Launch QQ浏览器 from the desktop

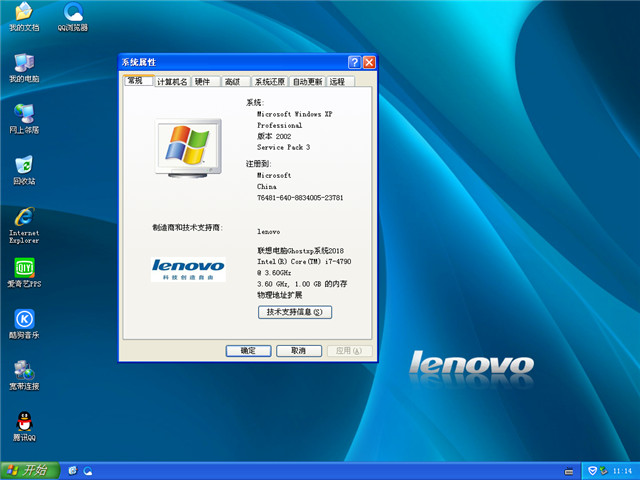73,14
